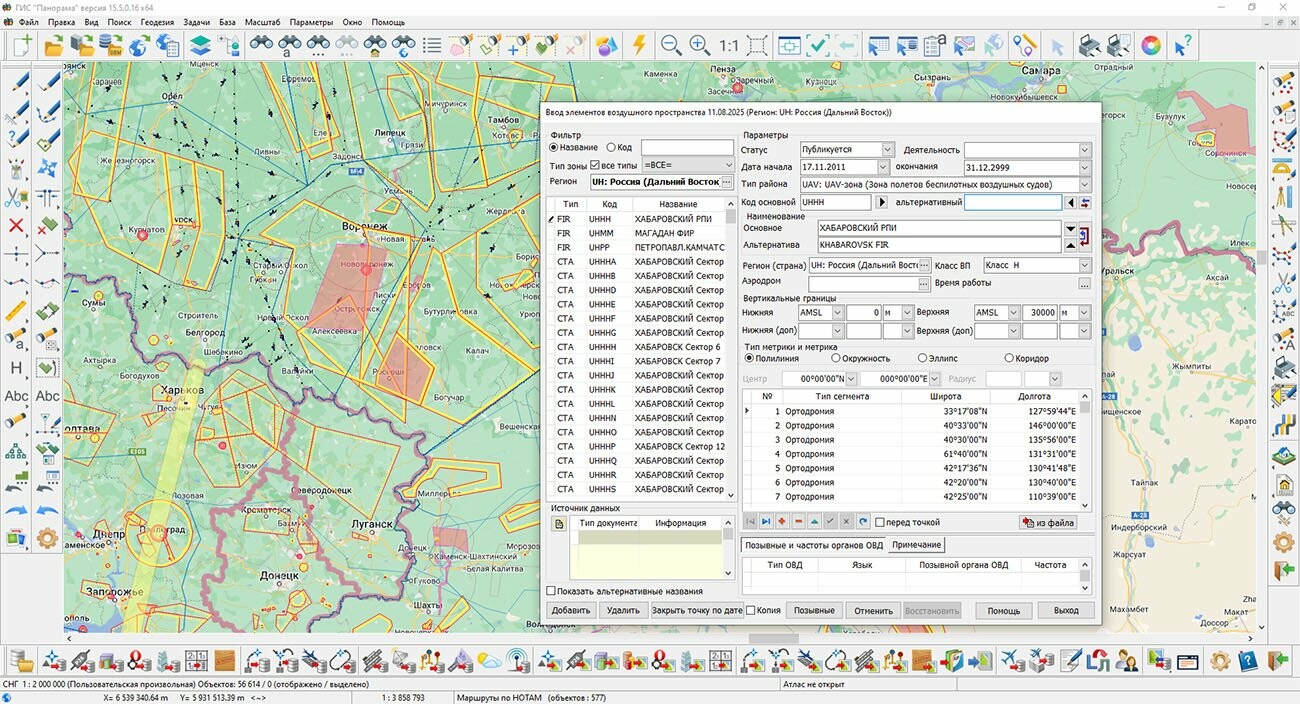Click the zoom out magnifier icon
Image resolution: width=1300 pixels, height=704 pixels.
click(671, 45)
